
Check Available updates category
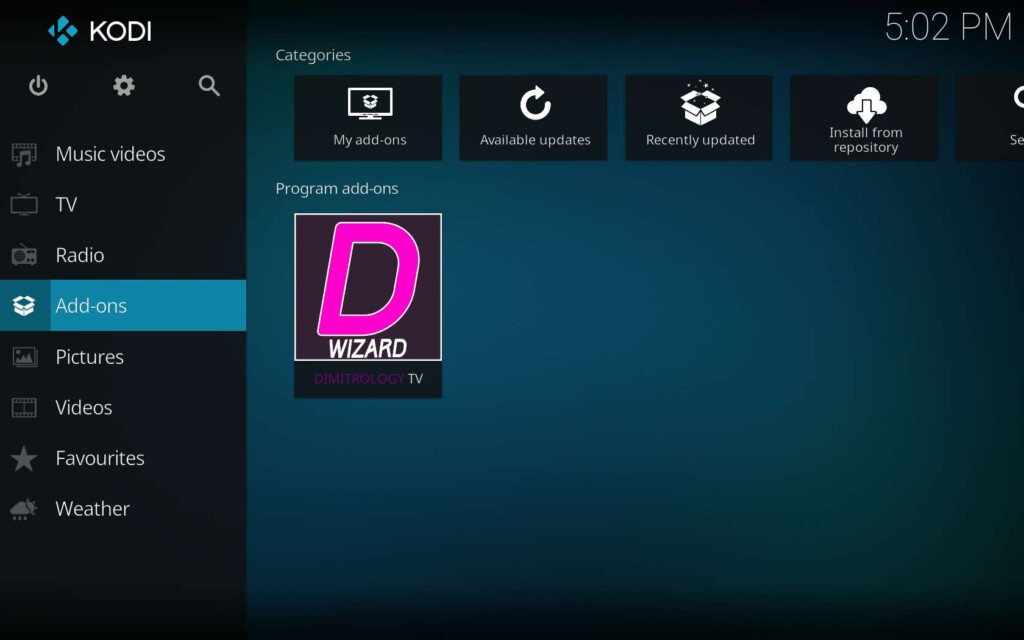click(x=533, y=118)
